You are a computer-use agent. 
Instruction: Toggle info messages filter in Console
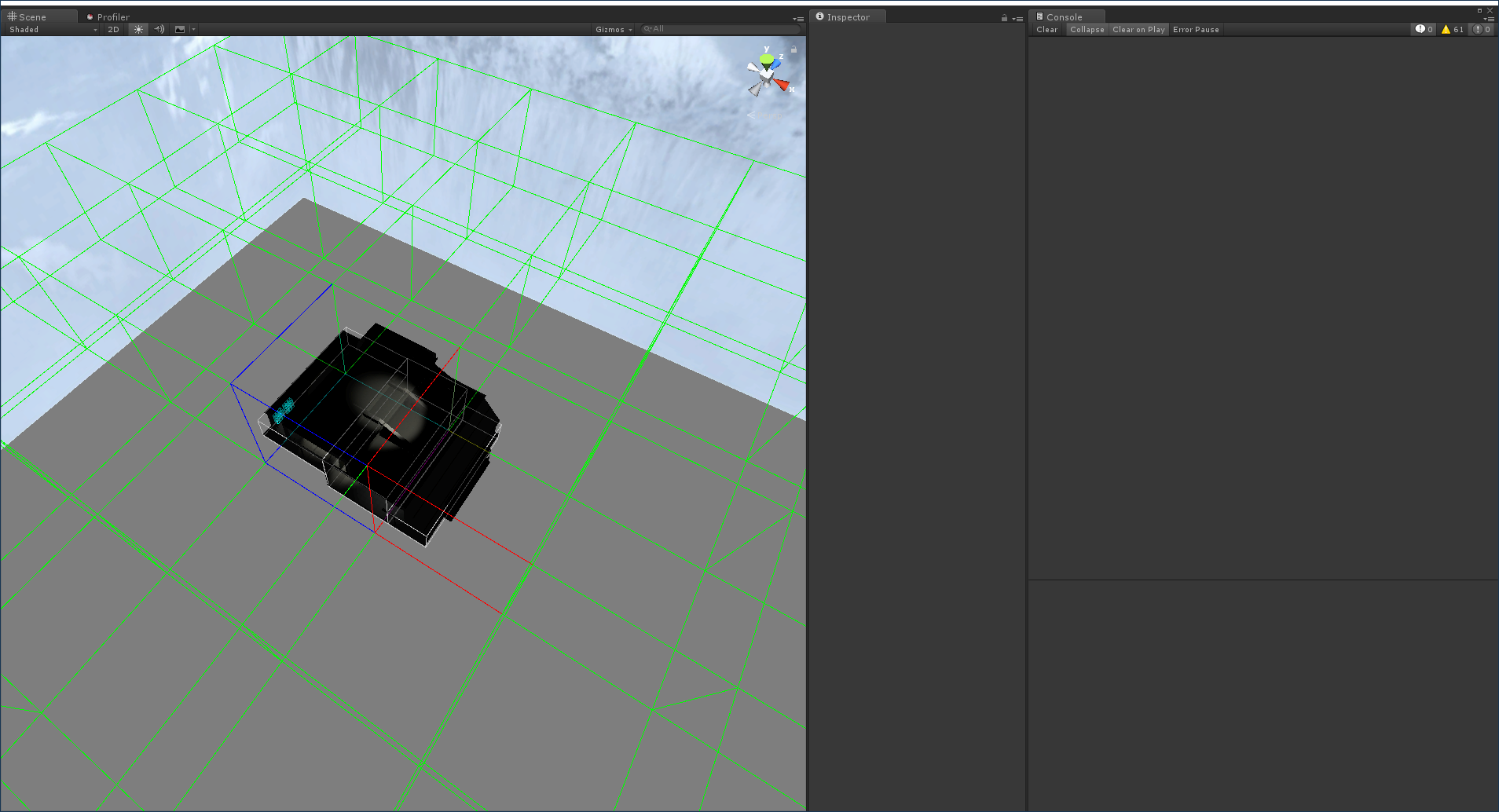(x=1424, y=30)
